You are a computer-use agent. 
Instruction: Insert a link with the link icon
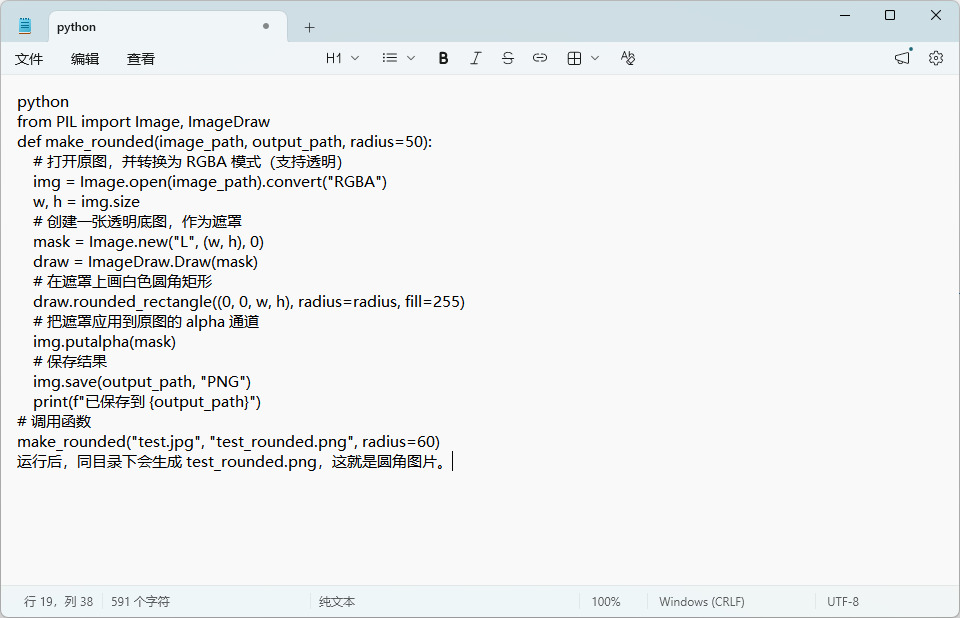click(x=539, y=58)
